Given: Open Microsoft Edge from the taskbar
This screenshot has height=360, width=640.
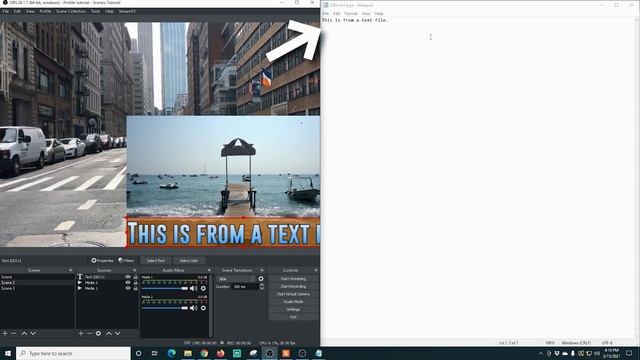Looking at the screenshot, I should point(171,353).
